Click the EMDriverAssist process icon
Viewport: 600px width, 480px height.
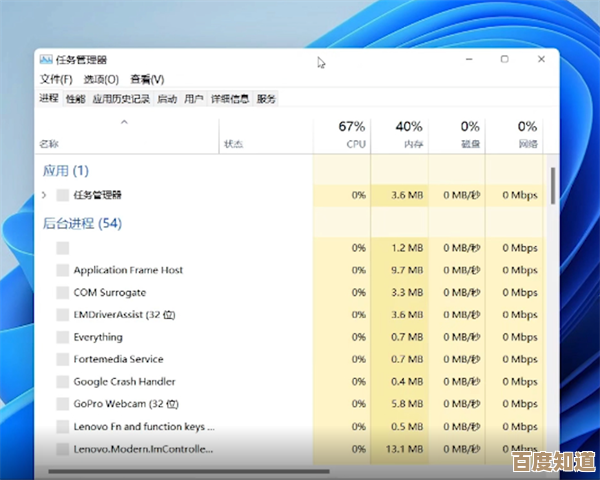click(x=63, y=315)
